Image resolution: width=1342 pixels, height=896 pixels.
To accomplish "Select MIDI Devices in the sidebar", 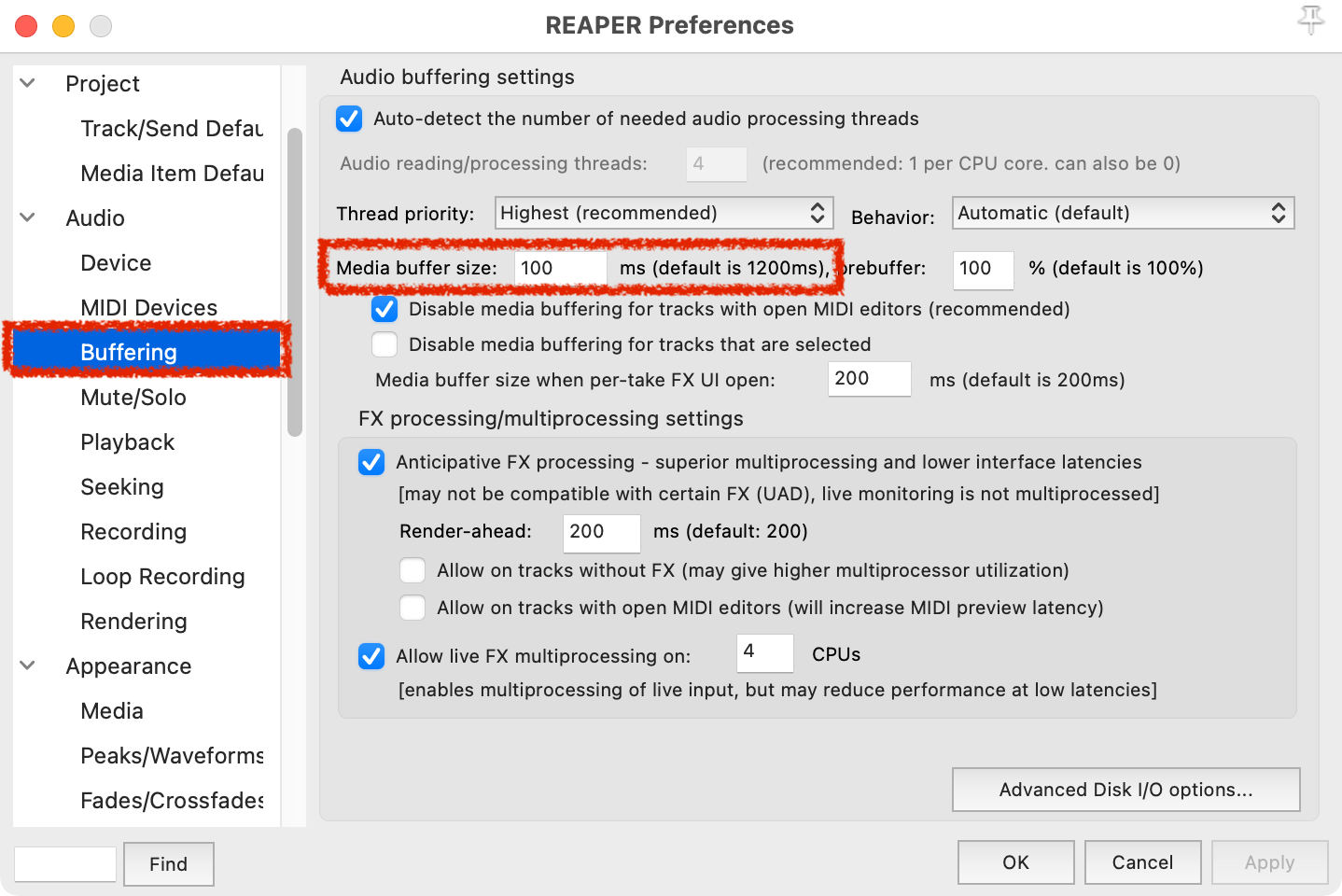I will tap(148, 307).
